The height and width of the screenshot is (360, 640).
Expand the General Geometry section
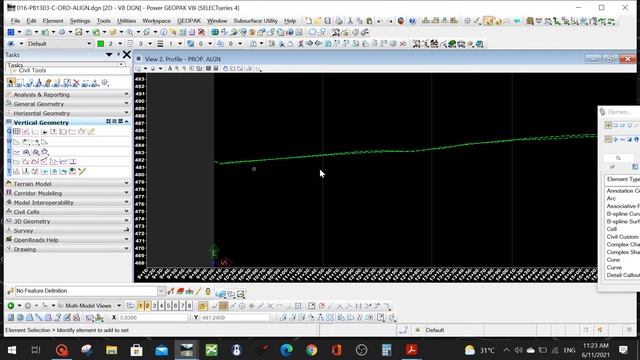pos(67,104)
